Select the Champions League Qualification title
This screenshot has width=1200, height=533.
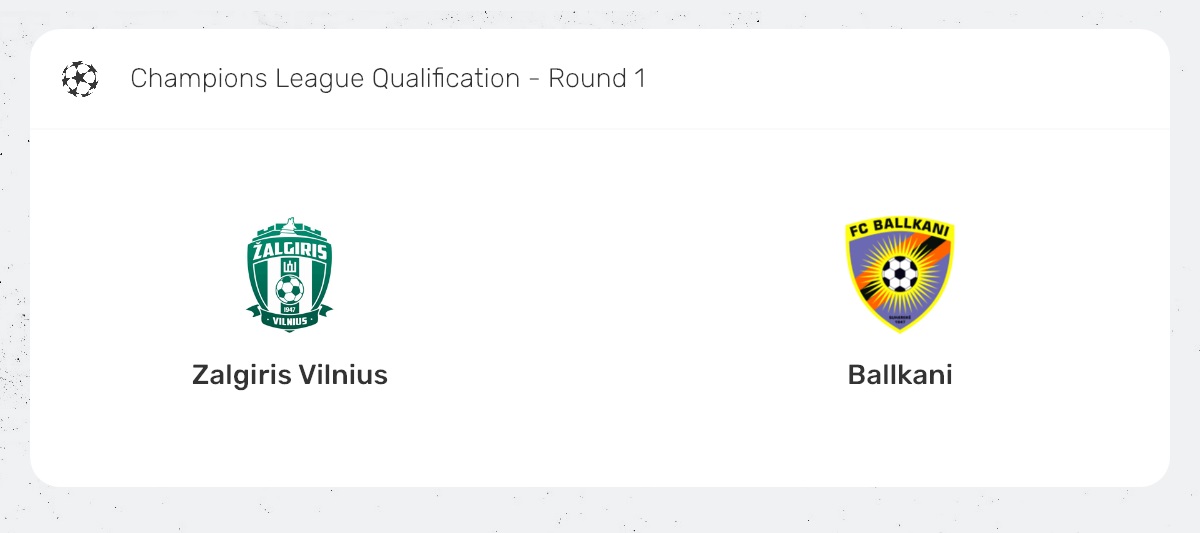pyautogui.click(x=387, y=79)
